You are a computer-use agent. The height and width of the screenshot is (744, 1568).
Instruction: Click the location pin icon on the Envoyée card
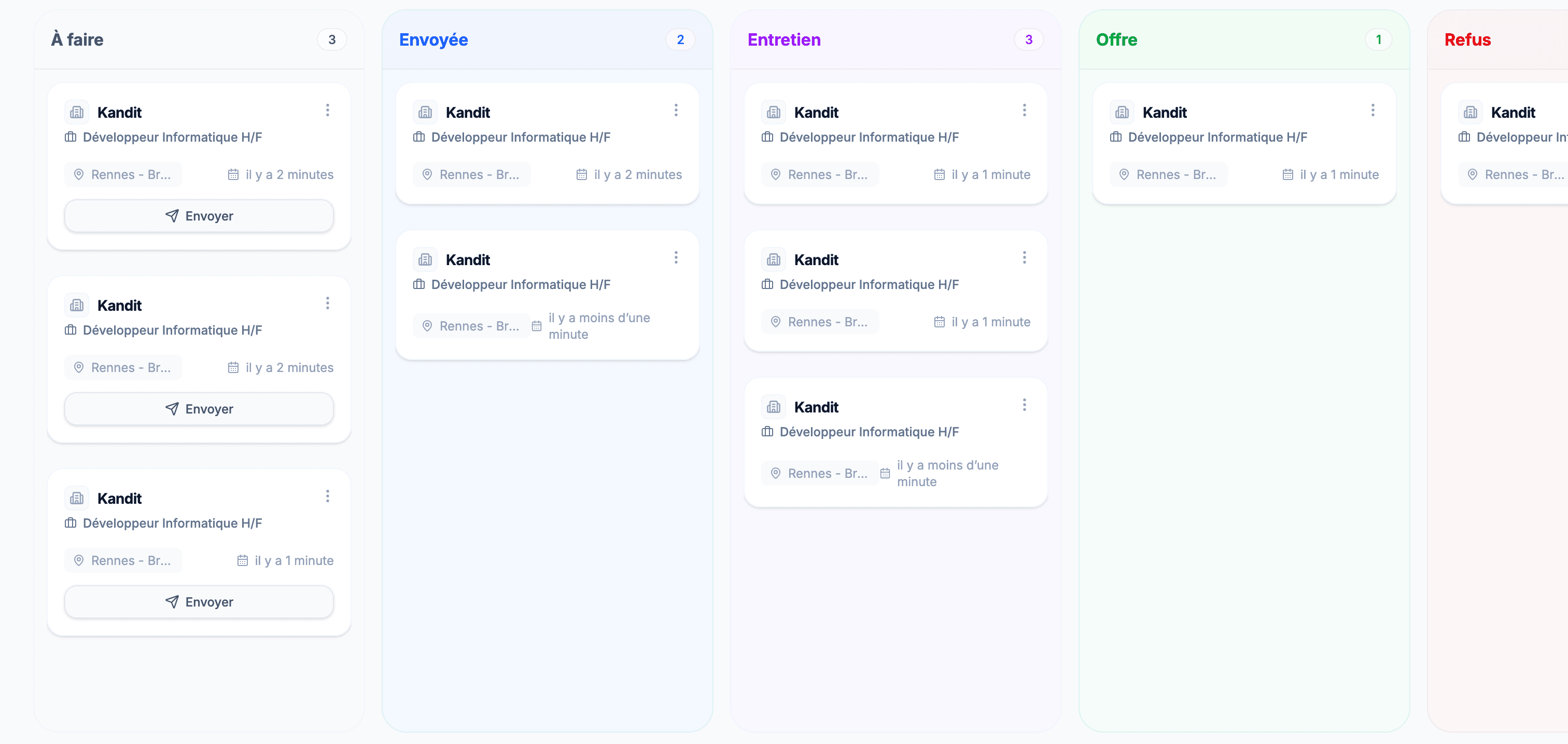[x=427, y=174]
